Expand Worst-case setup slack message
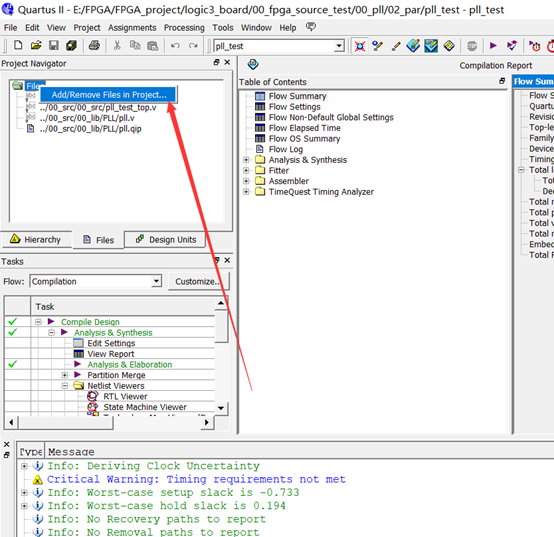This screenshot has width=554, height=537. pyautogui.click(x=24, y=492)
